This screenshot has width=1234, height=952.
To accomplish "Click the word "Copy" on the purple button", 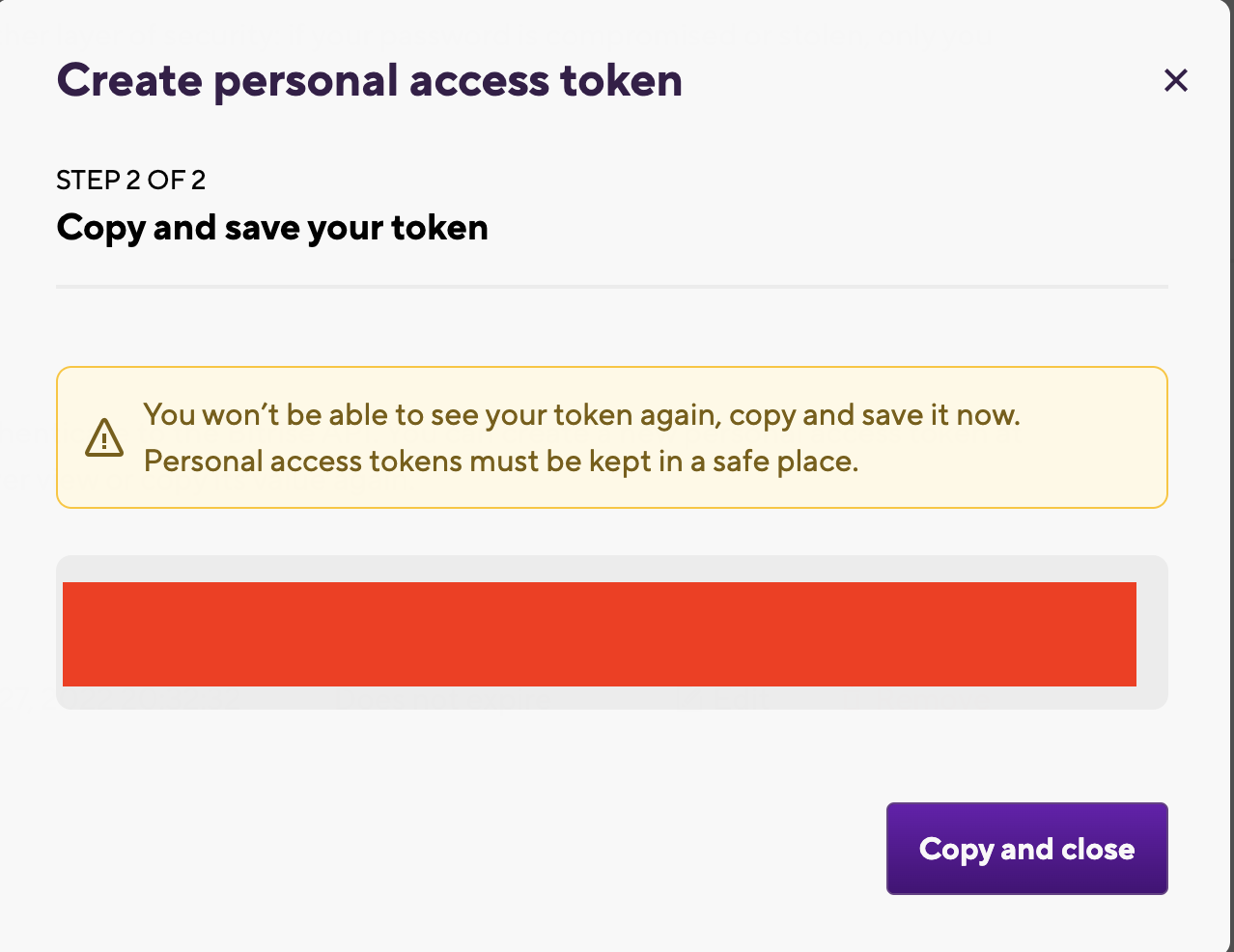I will (956, 849).
